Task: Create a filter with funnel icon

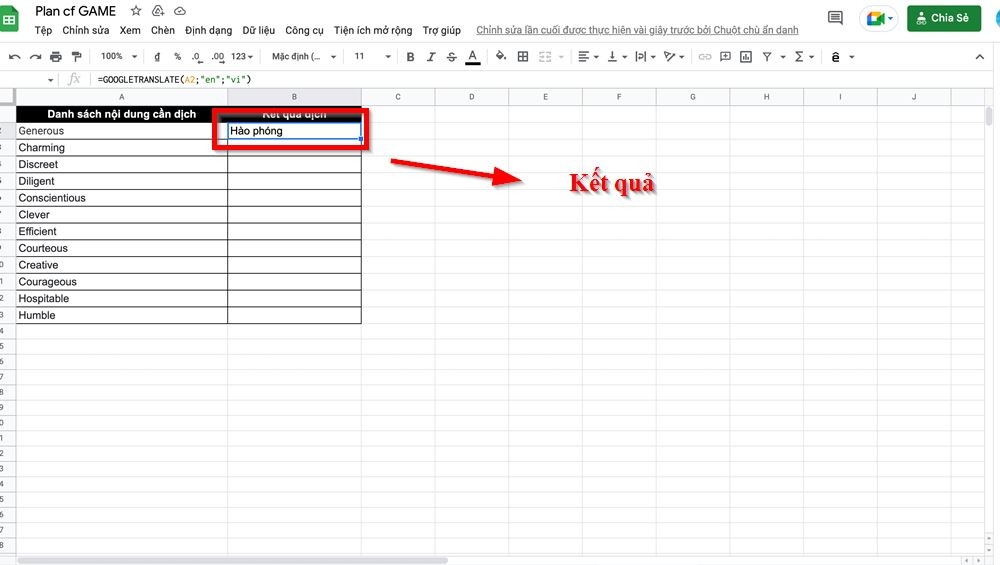Action: pos(767,57)
